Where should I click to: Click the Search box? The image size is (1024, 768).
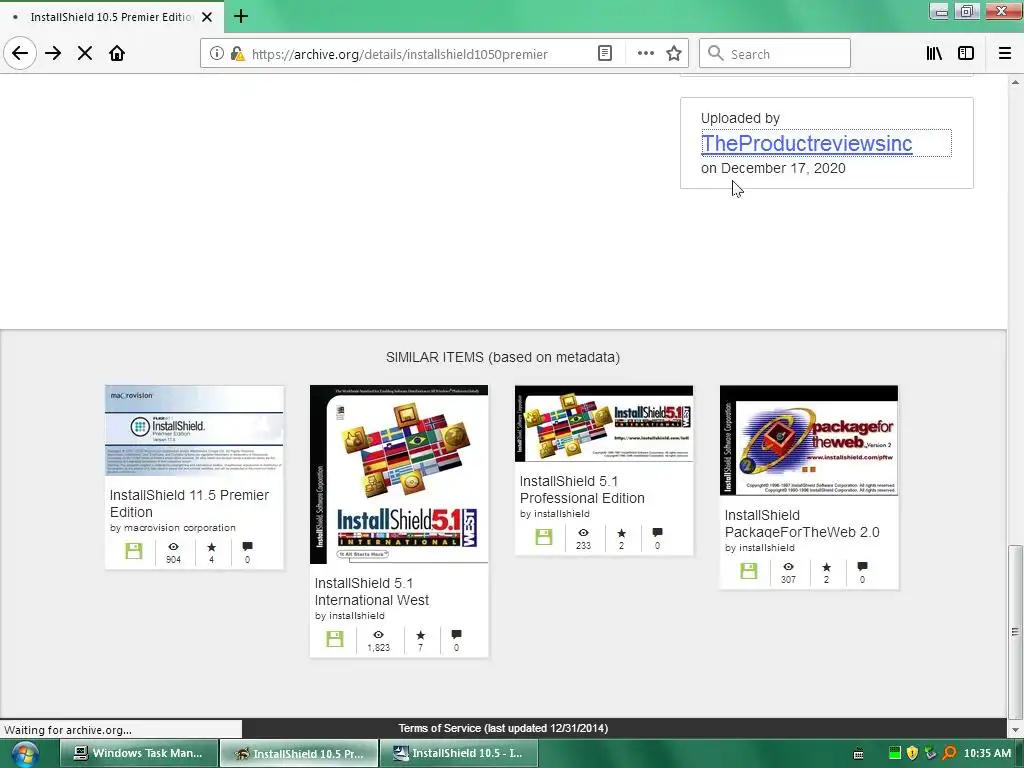[775, 54]
